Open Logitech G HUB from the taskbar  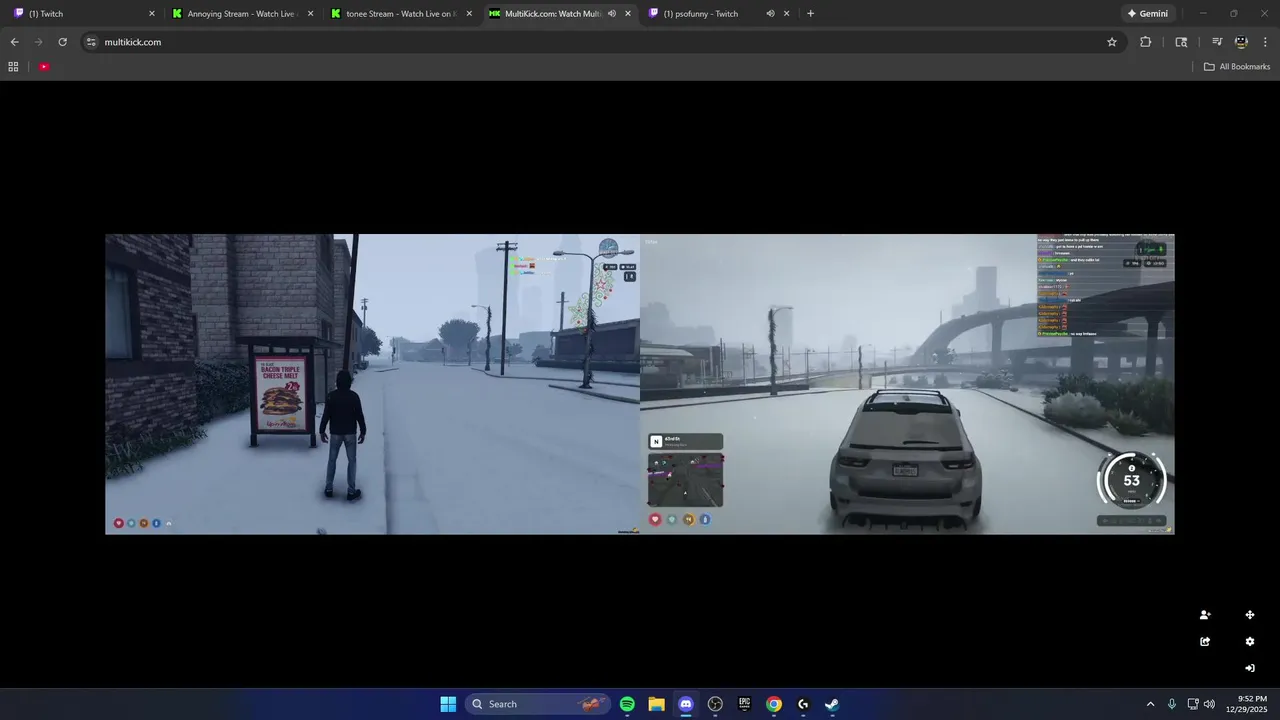point(803,704)
